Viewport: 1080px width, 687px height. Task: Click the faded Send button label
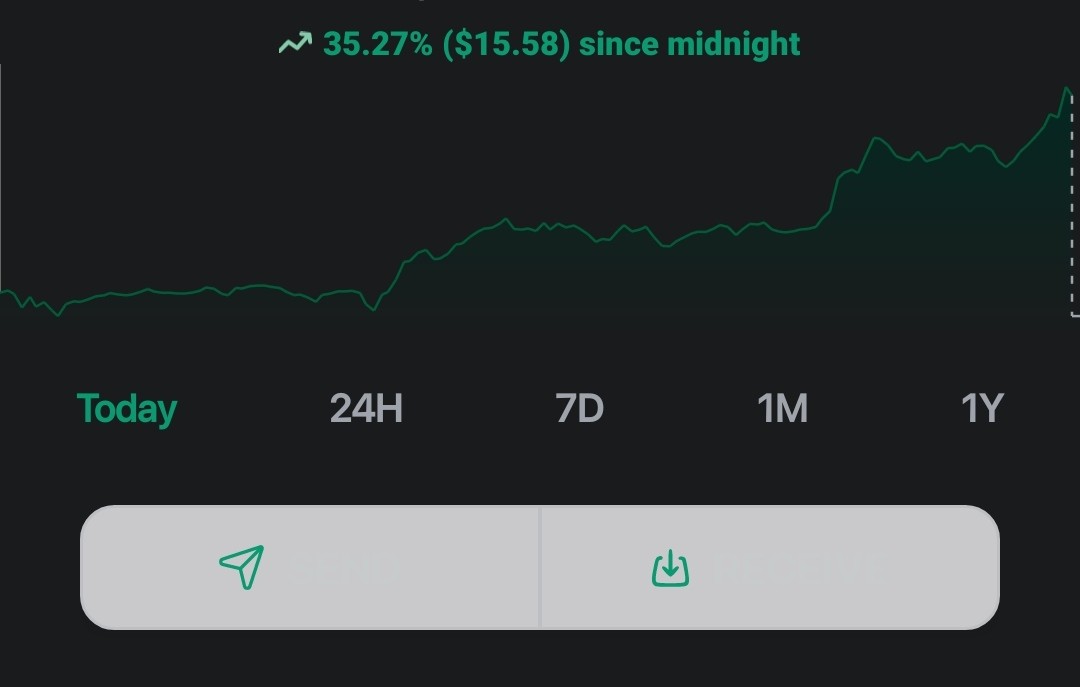[343, 568]
